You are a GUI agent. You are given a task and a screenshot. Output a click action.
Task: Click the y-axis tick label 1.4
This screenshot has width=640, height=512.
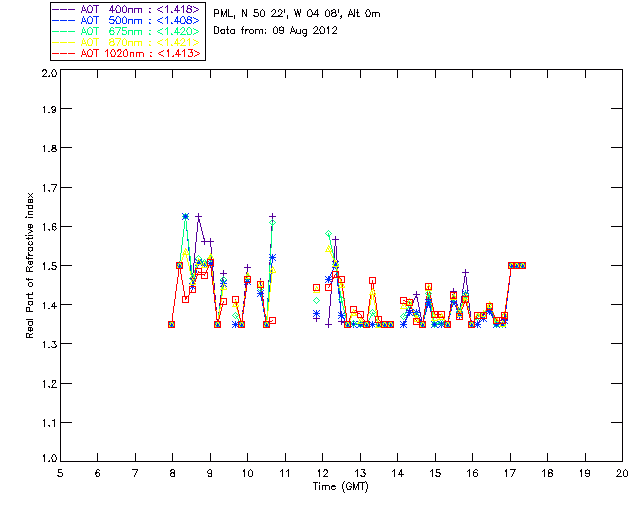[x=49, y=305]
